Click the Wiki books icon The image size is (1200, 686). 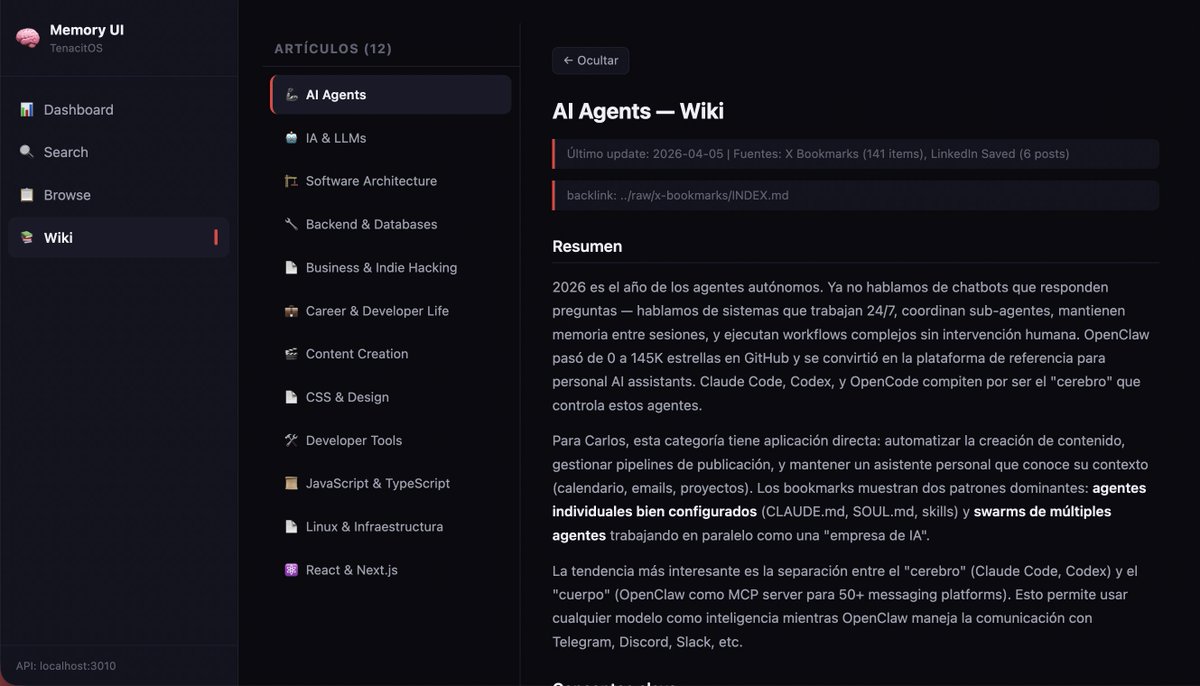pos(26,238)
